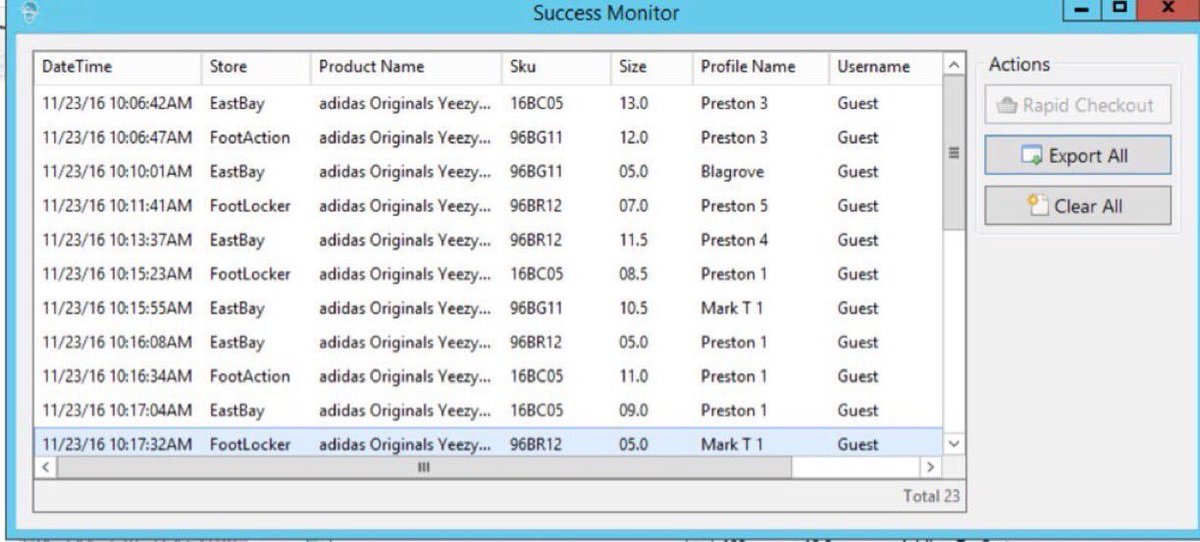The image size is (1200, 542).
Task: Click the size 10.5 cell
Action: 634,308
